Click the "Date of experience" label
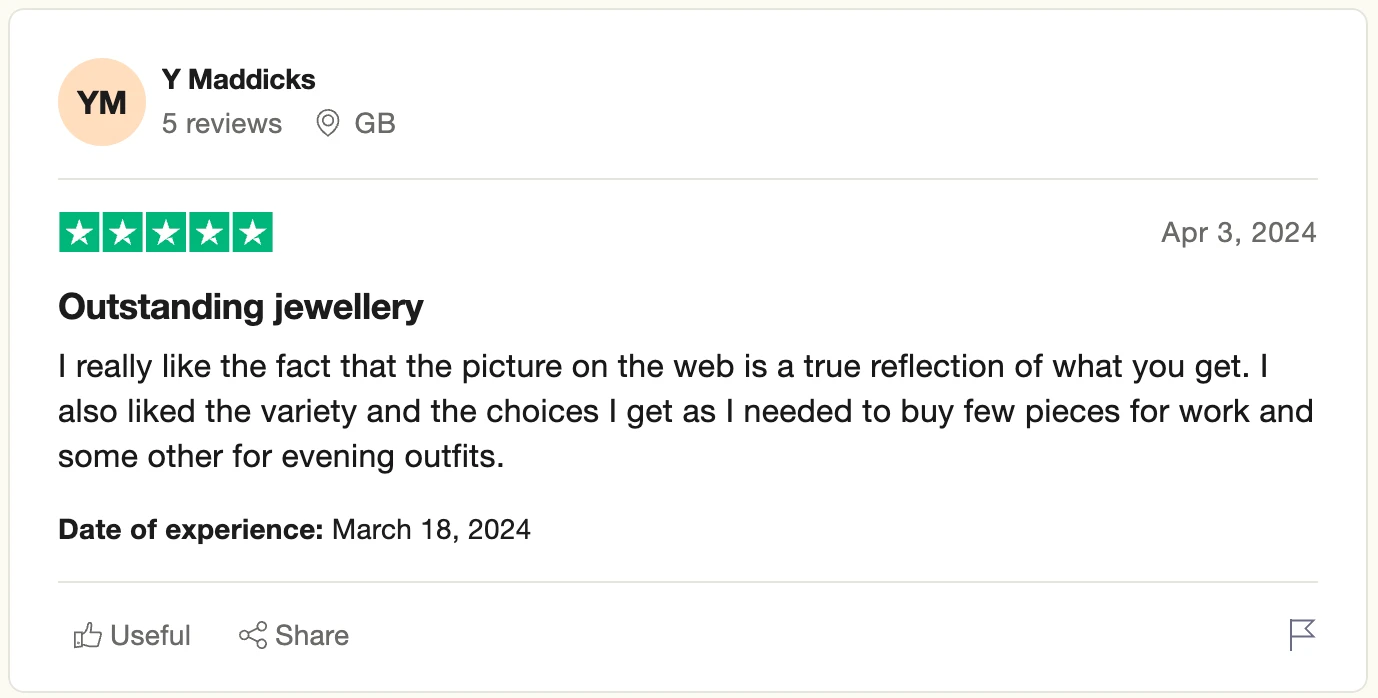The height and width of the screenshot is (698, 1378). tap(191, 529)
